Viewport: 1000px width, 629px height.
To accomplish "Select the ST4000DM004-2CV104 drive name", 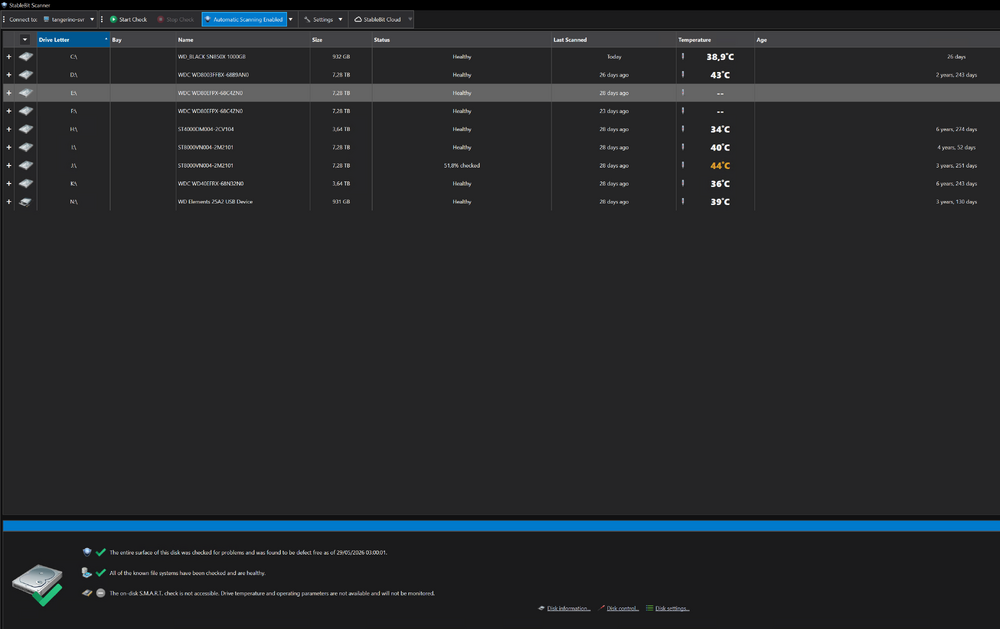I will click(x=206, y=129).
